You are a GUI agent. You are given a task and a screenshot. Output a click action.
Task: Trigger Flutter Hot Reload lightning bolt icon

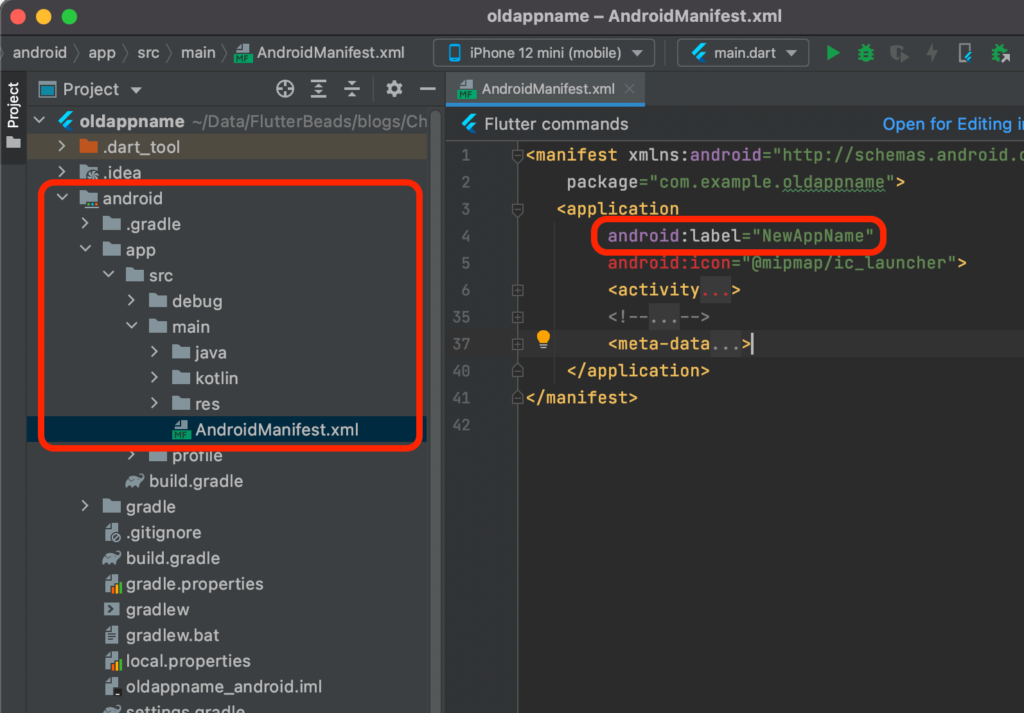pyautogui.click(x=933, y=52)
